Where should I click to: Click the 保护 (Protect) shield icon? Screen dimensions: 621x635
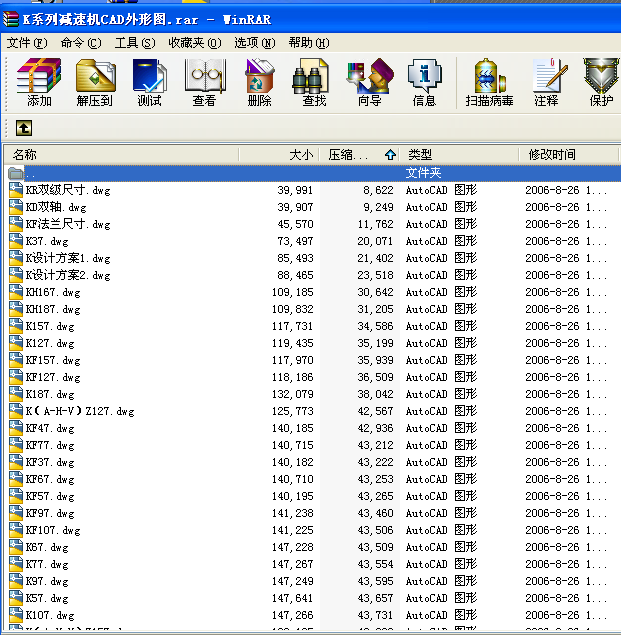point(602,82)
